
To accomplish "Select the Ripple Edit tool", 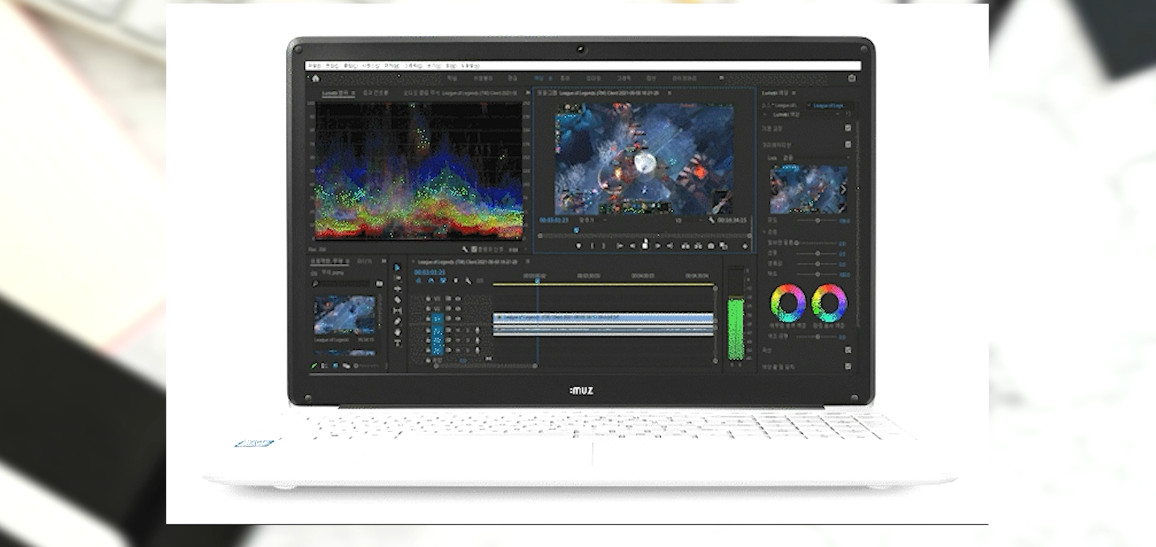I will [x=397, y=289].
